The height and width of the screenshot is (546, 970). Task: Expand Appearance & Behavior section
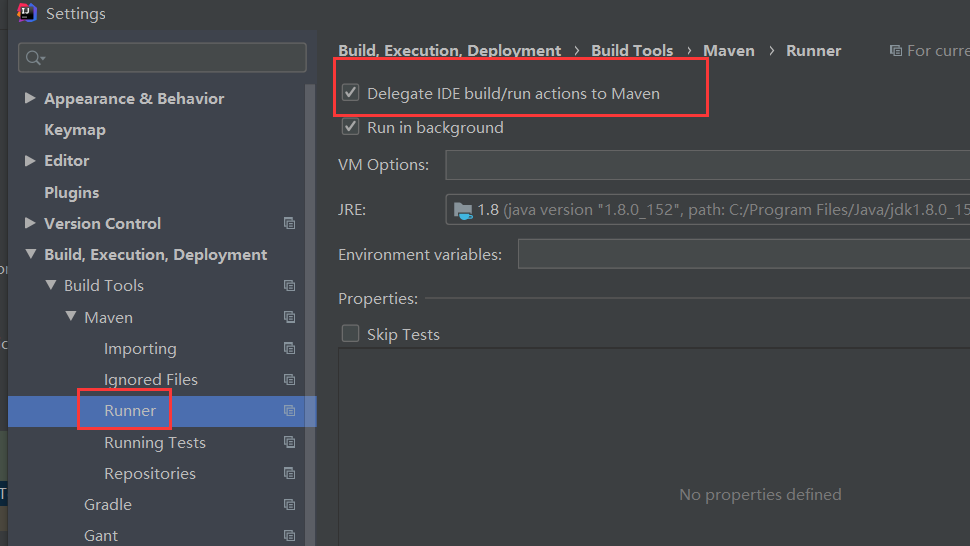[29, 98]
